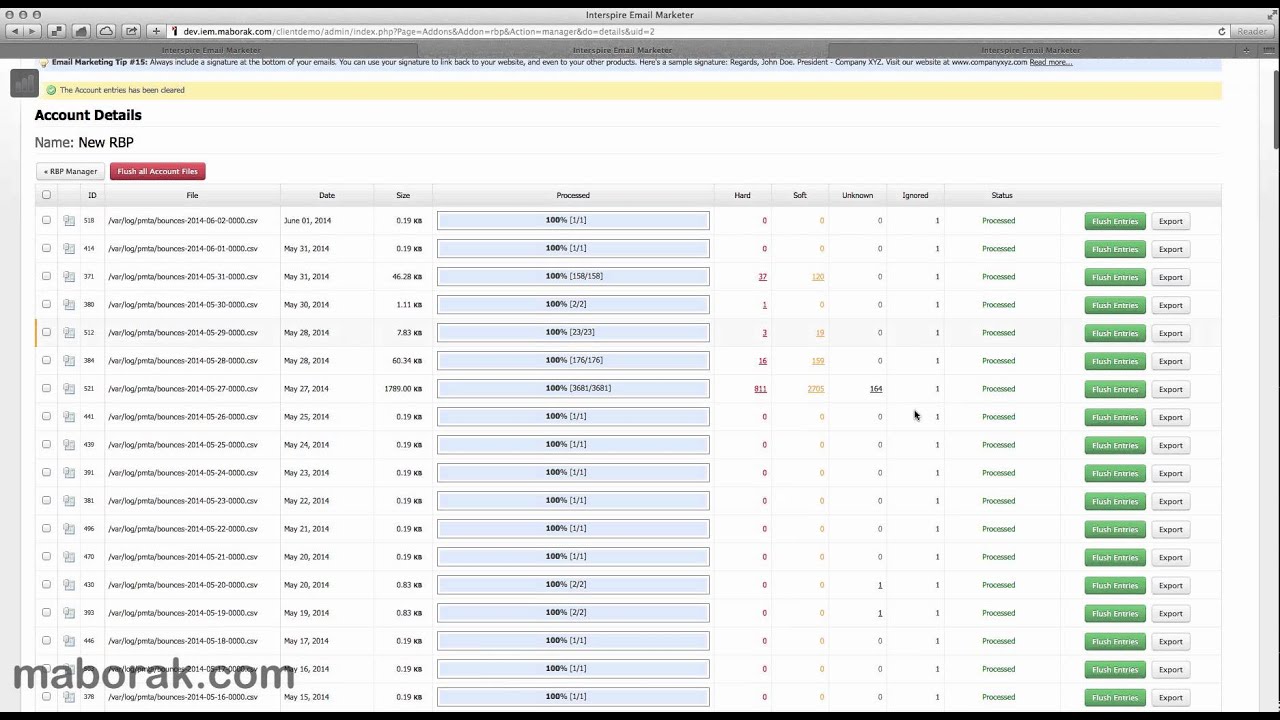Click the Date column header
The image size is (1280, 720).
coord(327,195)
